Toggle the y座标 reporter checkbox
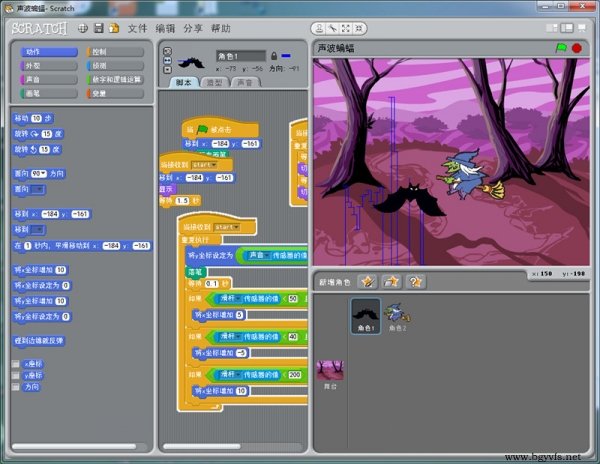The width and height of the screenshot is (600, 464). (16, 376)
